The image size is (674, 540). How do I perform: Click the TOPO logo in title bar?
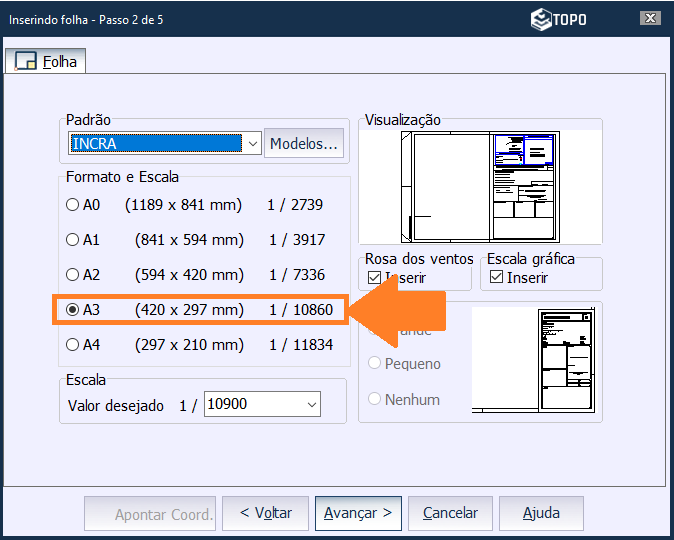[559, 18]
